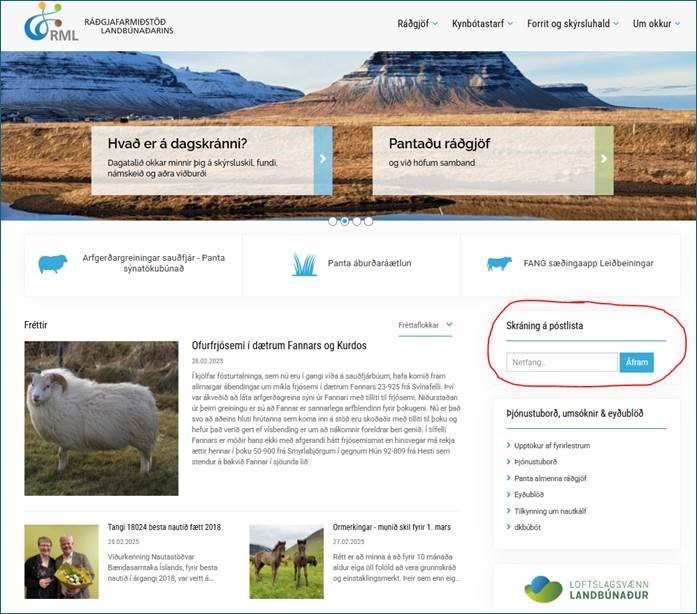Open the Fréttaflokkar dropdown
The width and height of the screenshot is (697, 614).
[x=425, y=325]
